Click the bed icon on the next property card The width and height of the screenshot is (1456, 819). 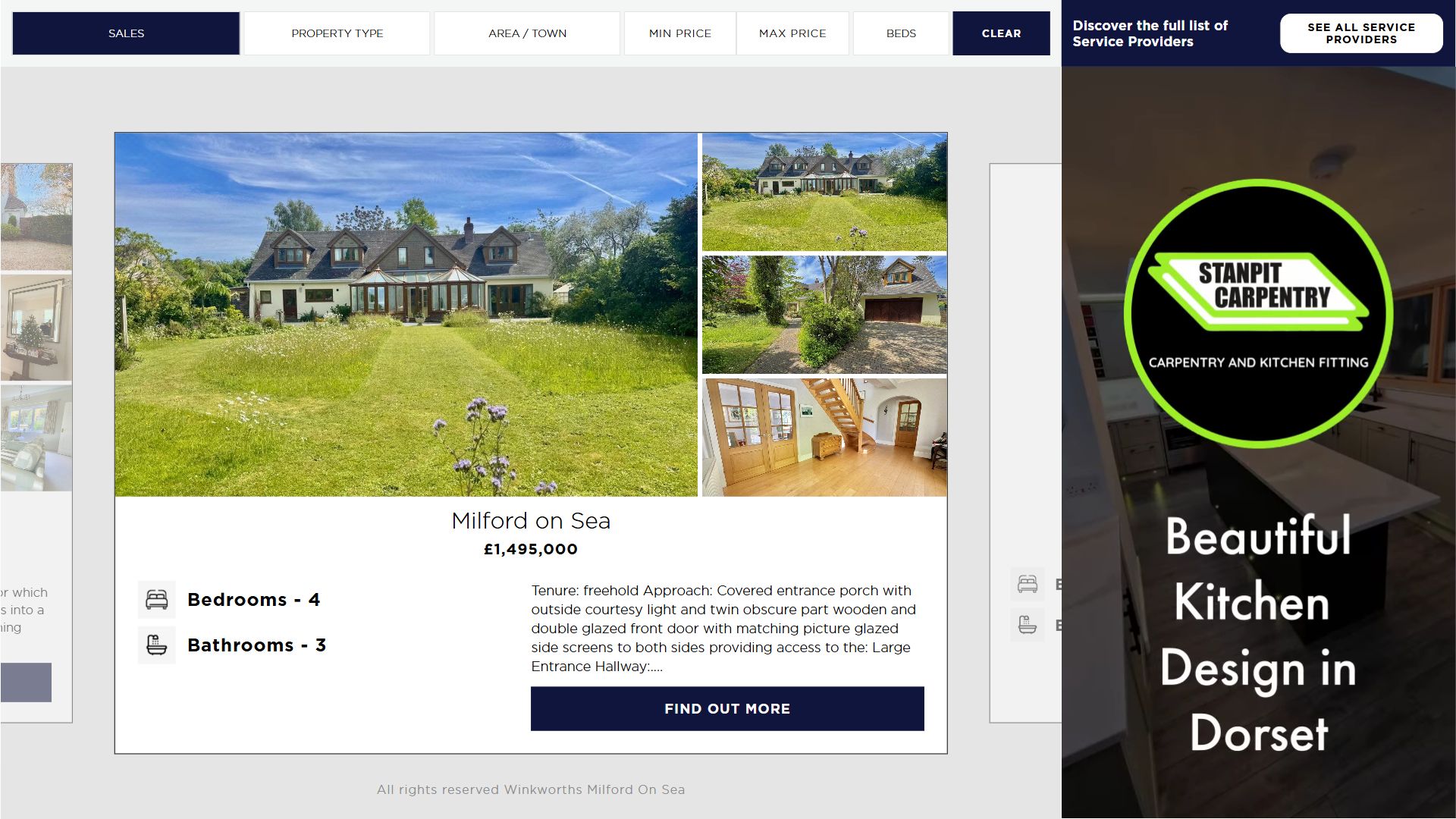[x=1028, y=584]
